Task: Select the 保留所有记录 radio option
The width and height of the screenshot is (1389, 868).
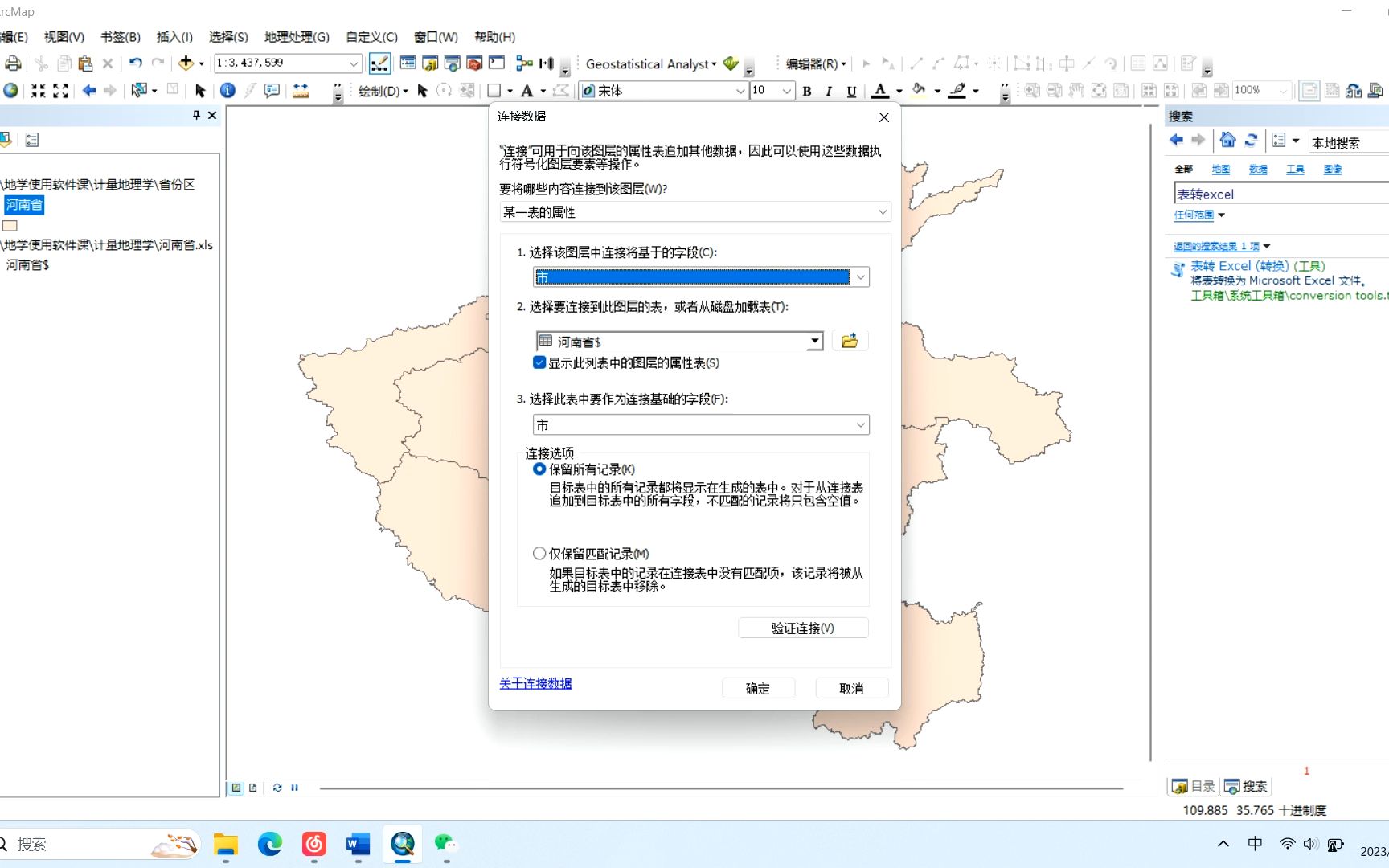Action: (x=539, y=469)
